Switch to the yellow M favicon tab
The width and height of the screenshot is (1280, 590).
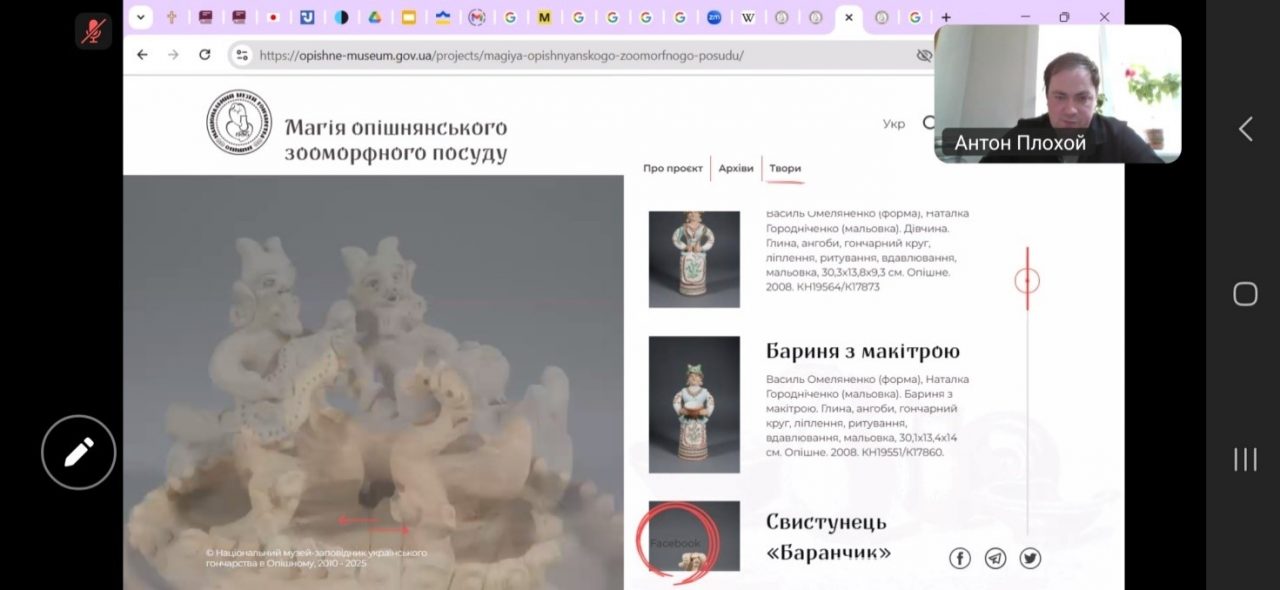point(544,17)
